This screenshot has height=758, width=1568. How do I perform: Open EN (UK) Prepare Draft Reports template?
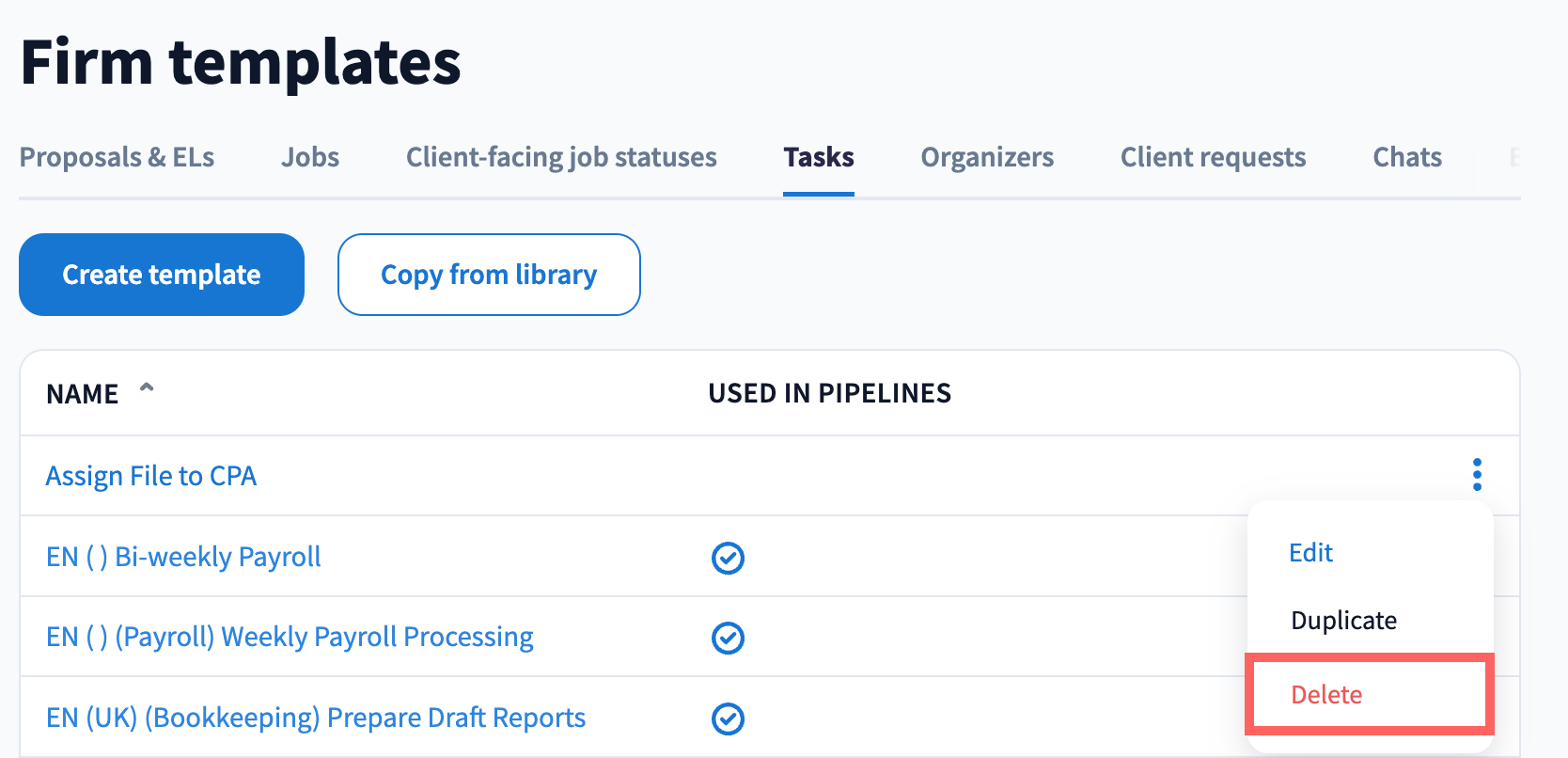click(x=316, y=718)
